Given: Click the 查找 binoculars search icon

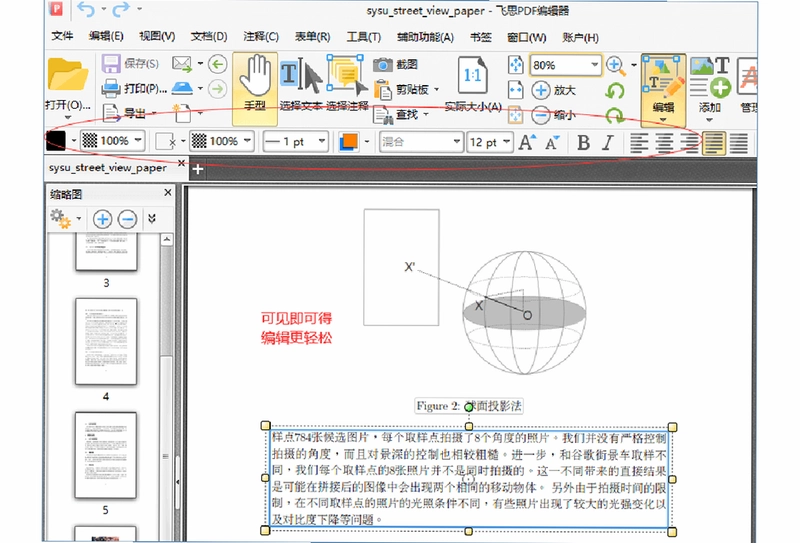Looking at the screenshot, I should [x=383, y=114].
